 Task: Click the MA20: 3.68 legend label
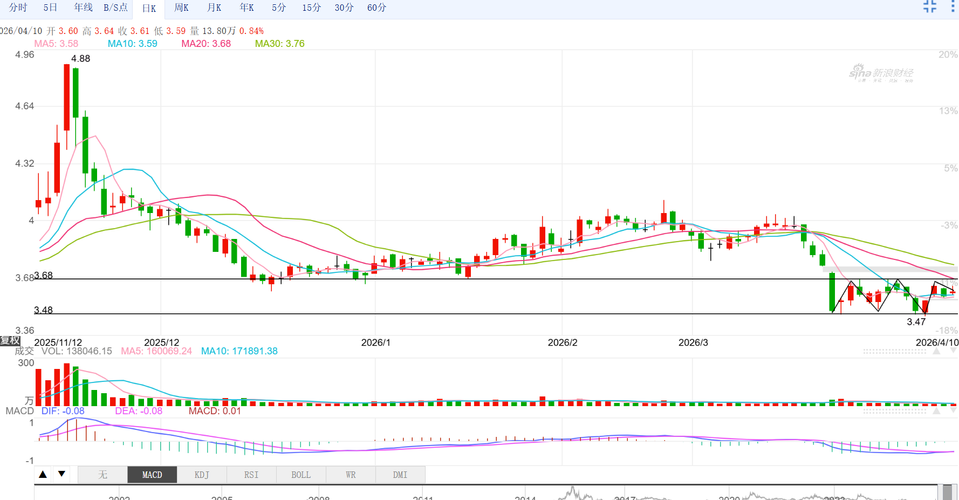coord(206,43)
